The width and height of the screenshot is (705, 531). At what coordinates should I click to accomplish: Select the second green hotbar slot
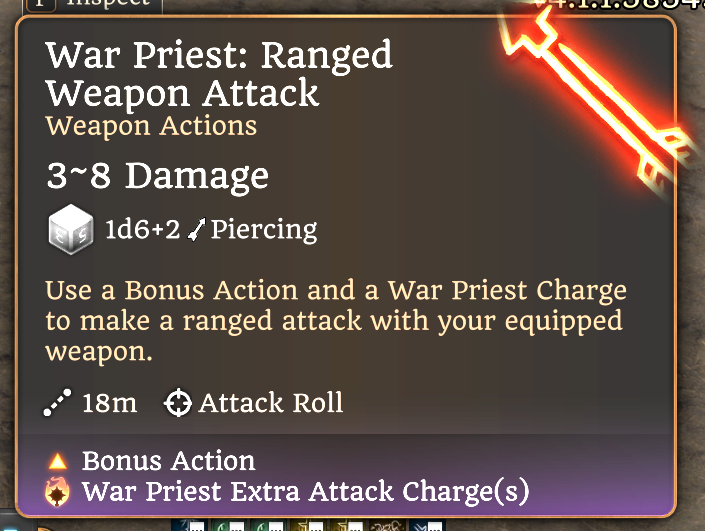(x=268, y=525)
